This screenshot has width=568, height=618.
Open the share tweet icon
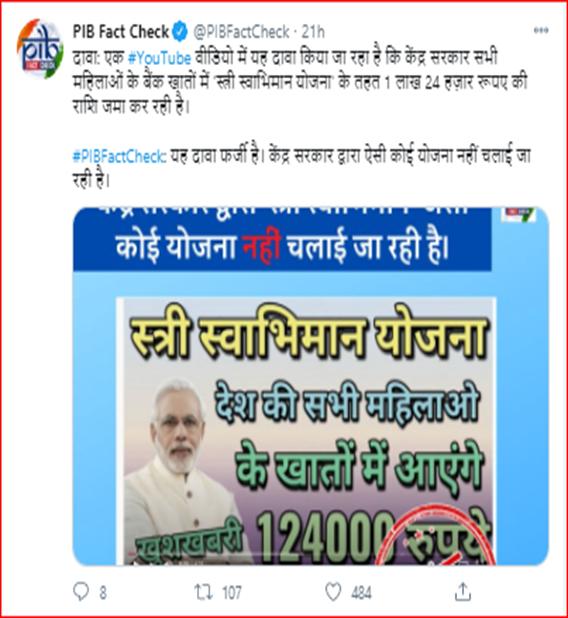click(462, 592)
